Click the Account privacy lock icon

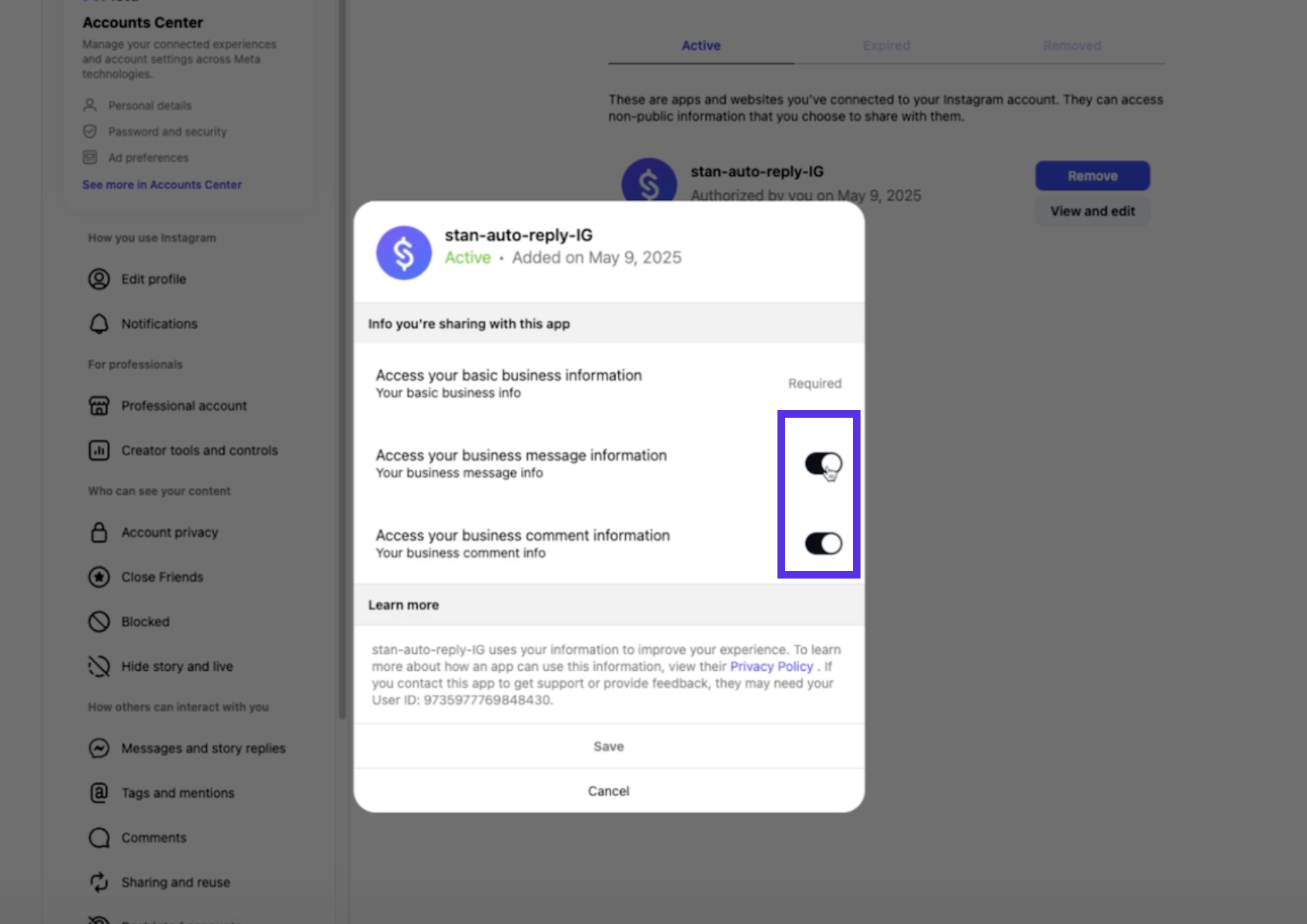point(99,532)
